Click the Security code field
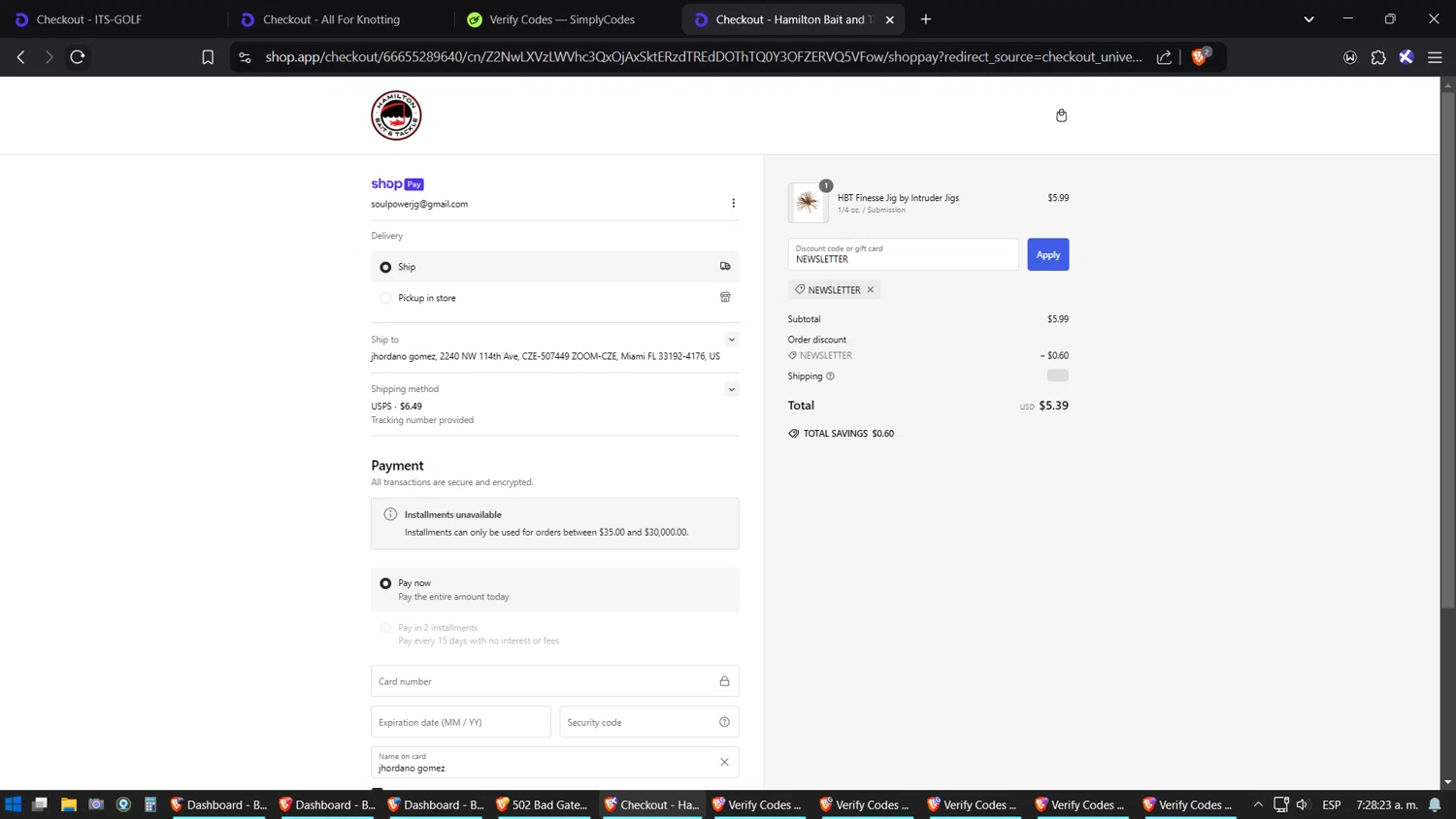This screenshot has height=819, width=1456. tap(649, 722)
